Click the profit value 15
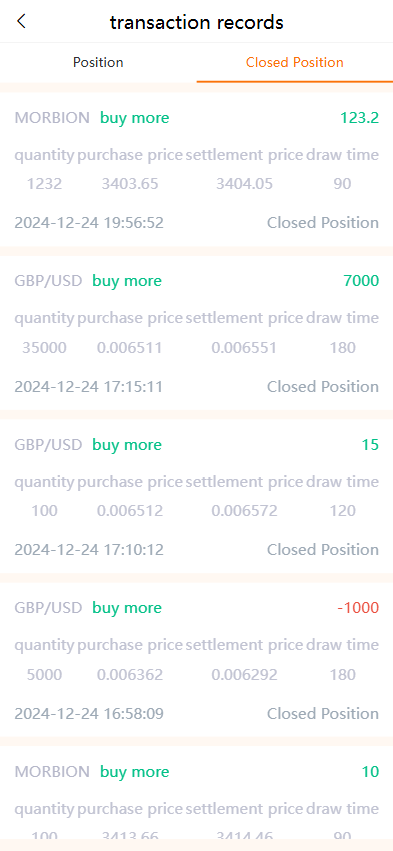This screenshot has width=393, height=851. (x=370, y=445)
